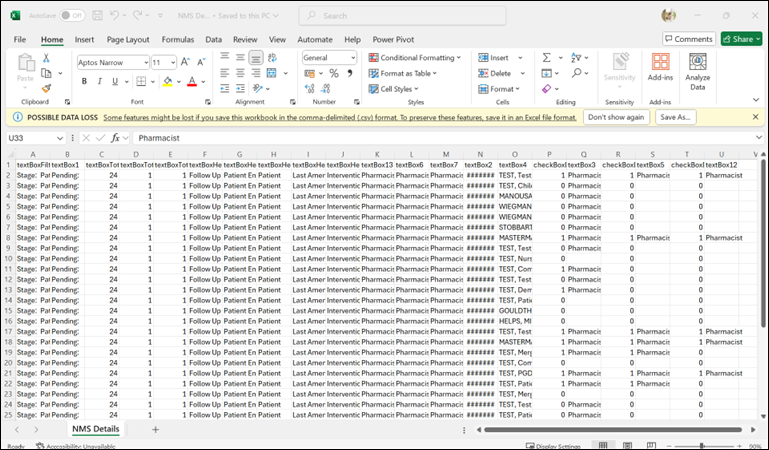The width and height of the screenshot is (769, 450).
Task: Click the Percent Style icon
Action: pyautogui.click(x=334, y=74)
